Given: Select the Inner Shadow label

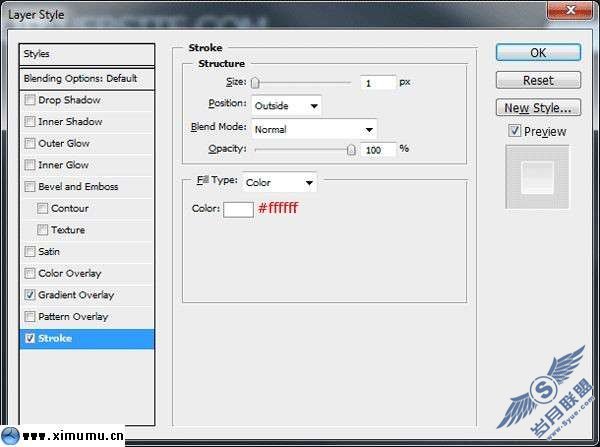Looking at the screenshot, I should click(70, 122).
